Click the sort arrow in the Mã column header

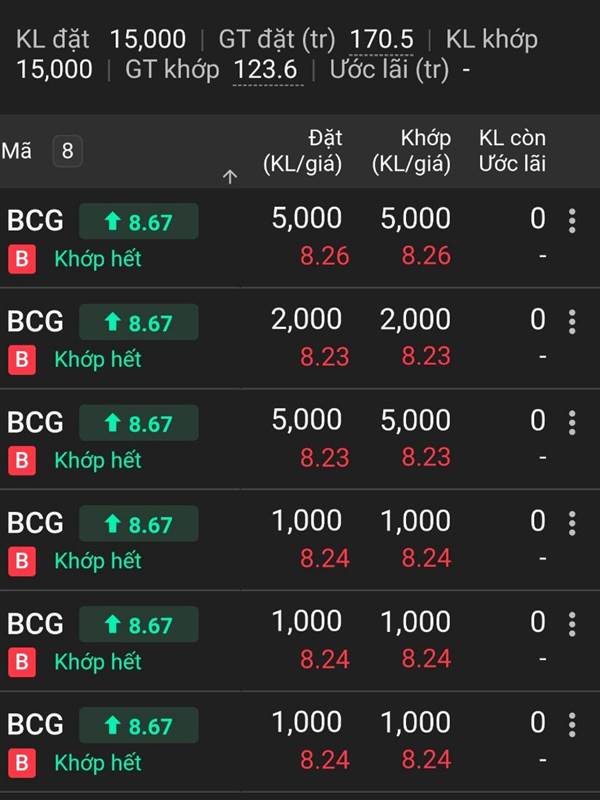click(230, 177)
